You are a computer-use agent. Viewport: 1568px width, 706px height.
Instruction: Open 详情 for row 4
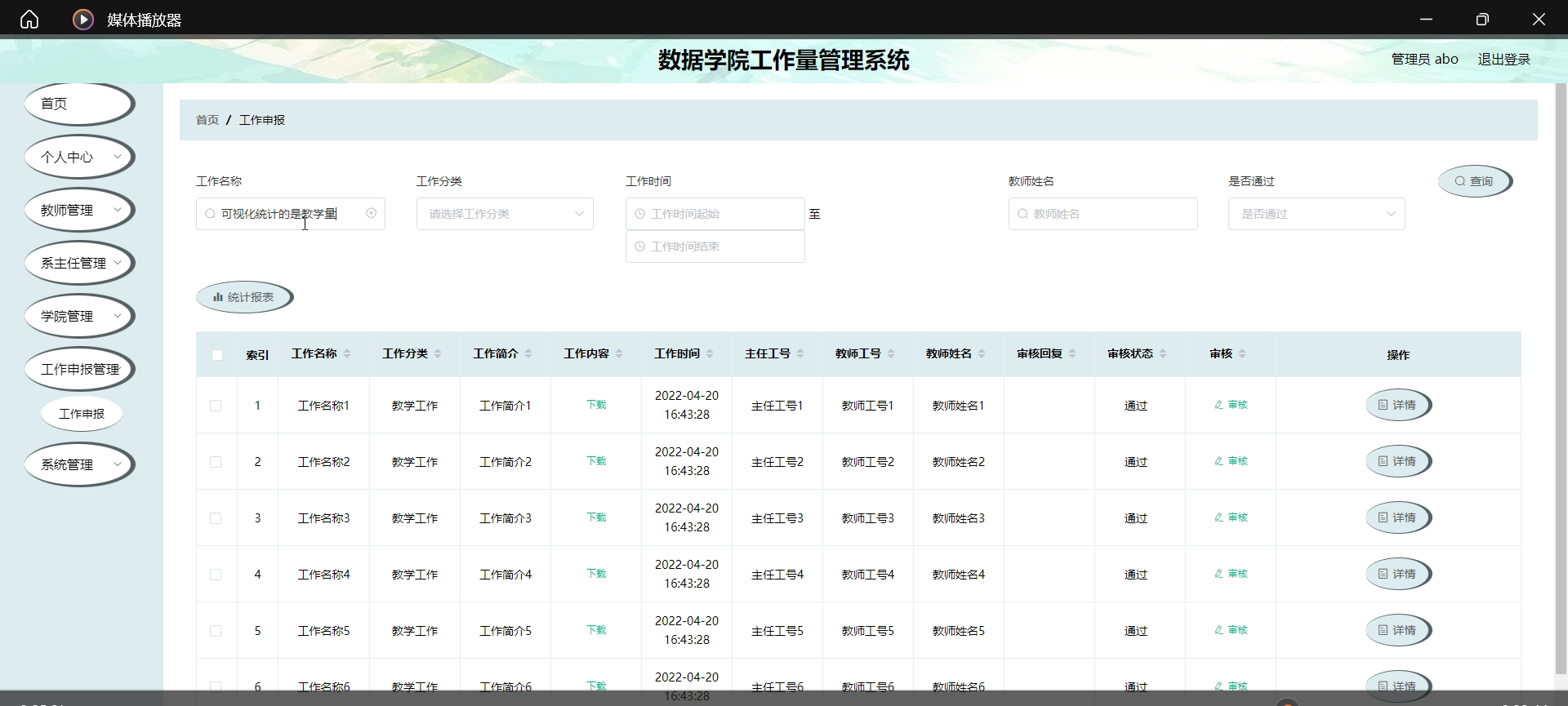1398,574
